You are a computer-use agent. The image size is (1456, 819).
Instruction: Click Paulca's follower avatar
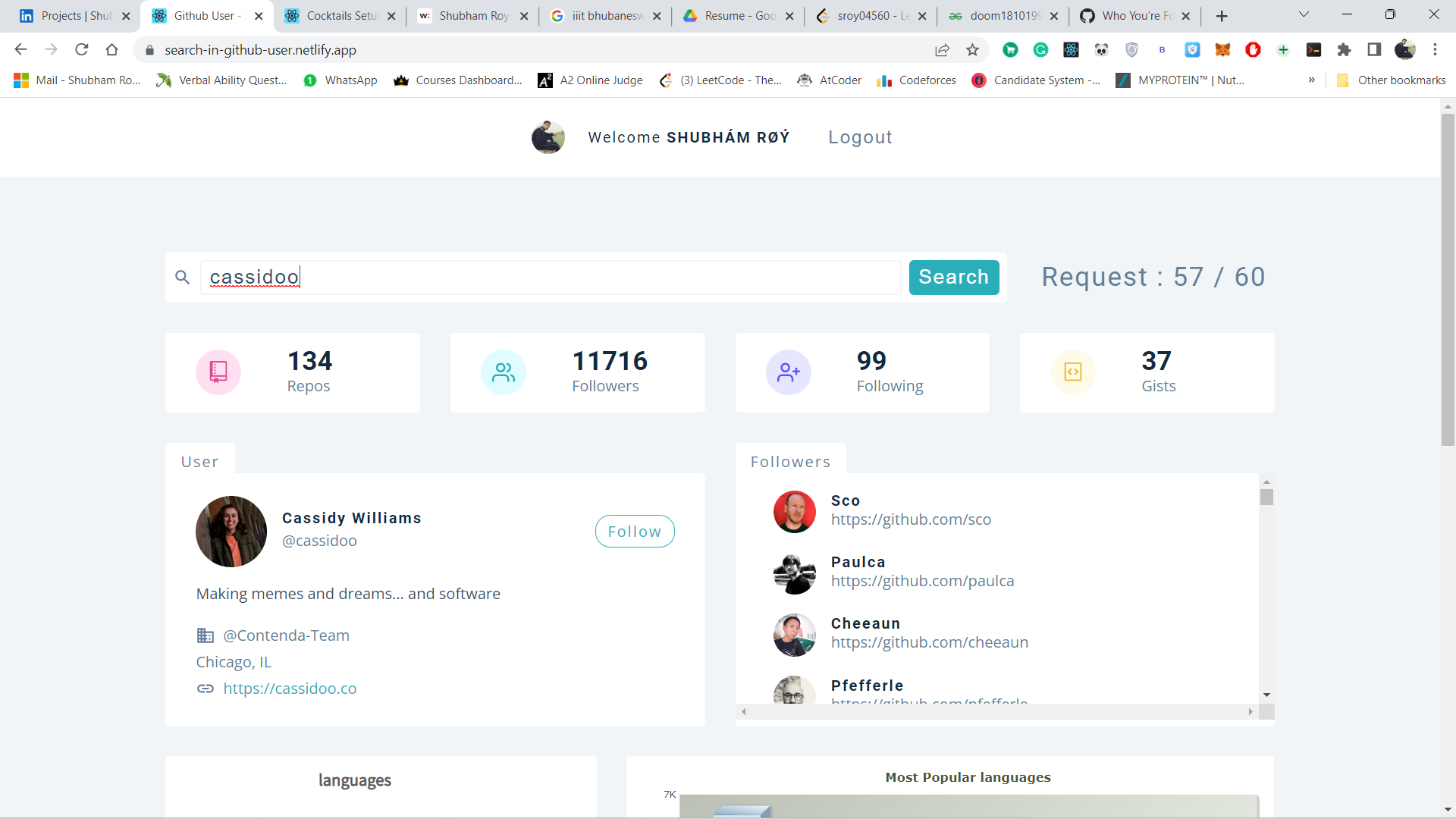click(795, 573)
